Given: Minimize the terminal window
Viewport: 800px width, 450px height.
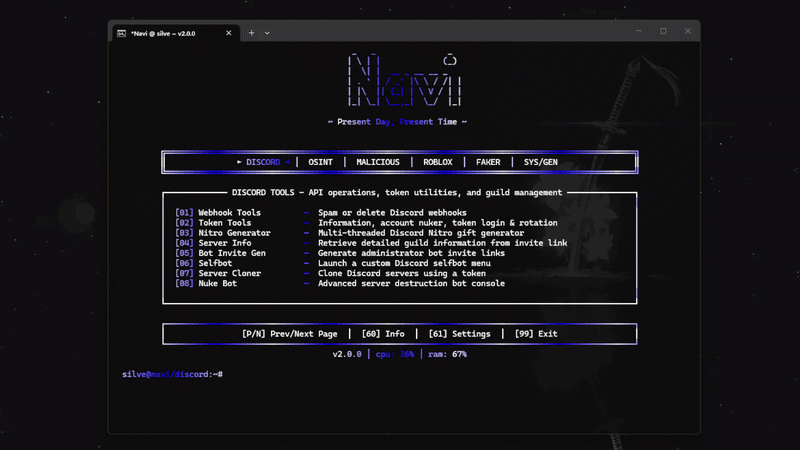Looking at the screenshot, I should click(x=639, y=31).
